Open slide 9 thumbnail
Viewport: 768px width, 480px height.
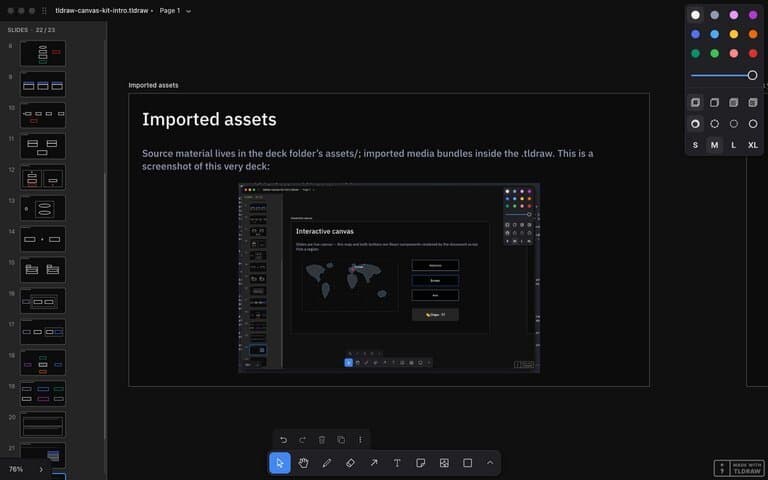[x=43, y=84]
